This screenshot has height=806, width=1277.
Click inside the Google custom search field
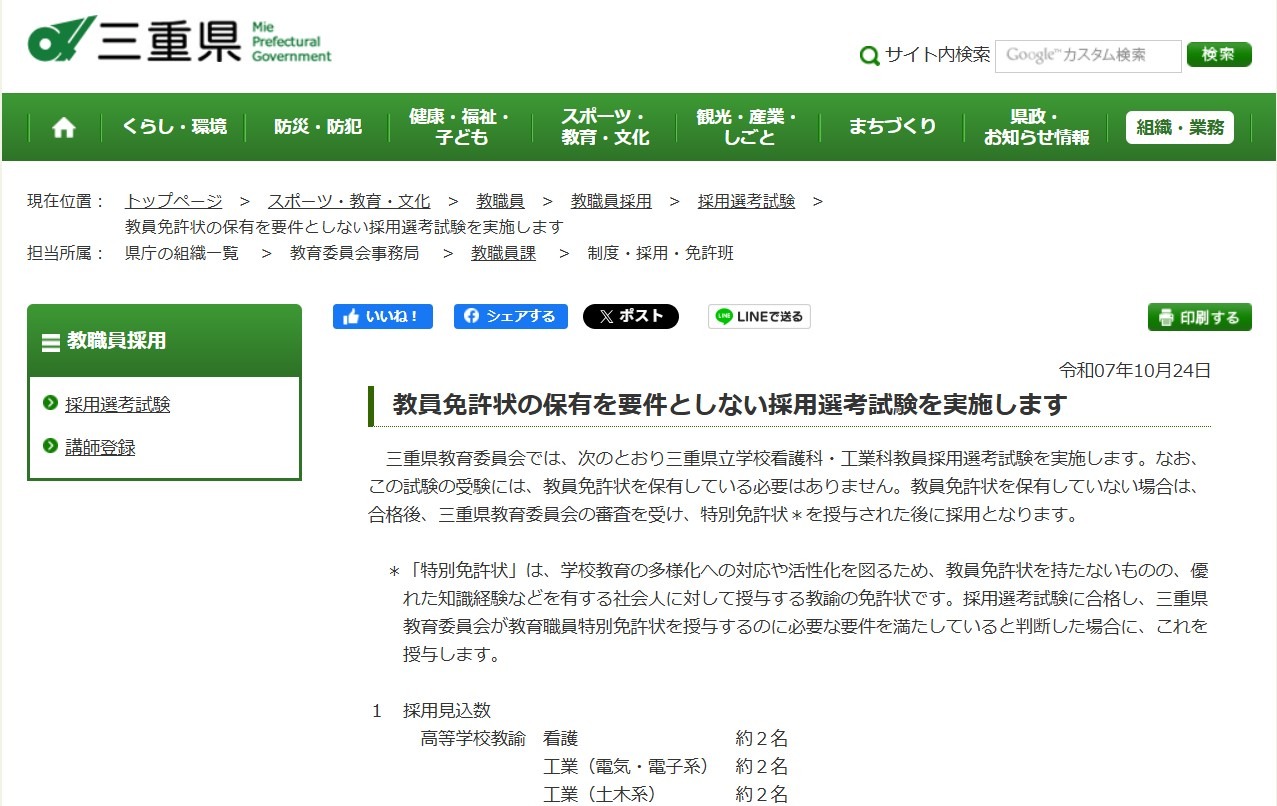pos(1086,56)
